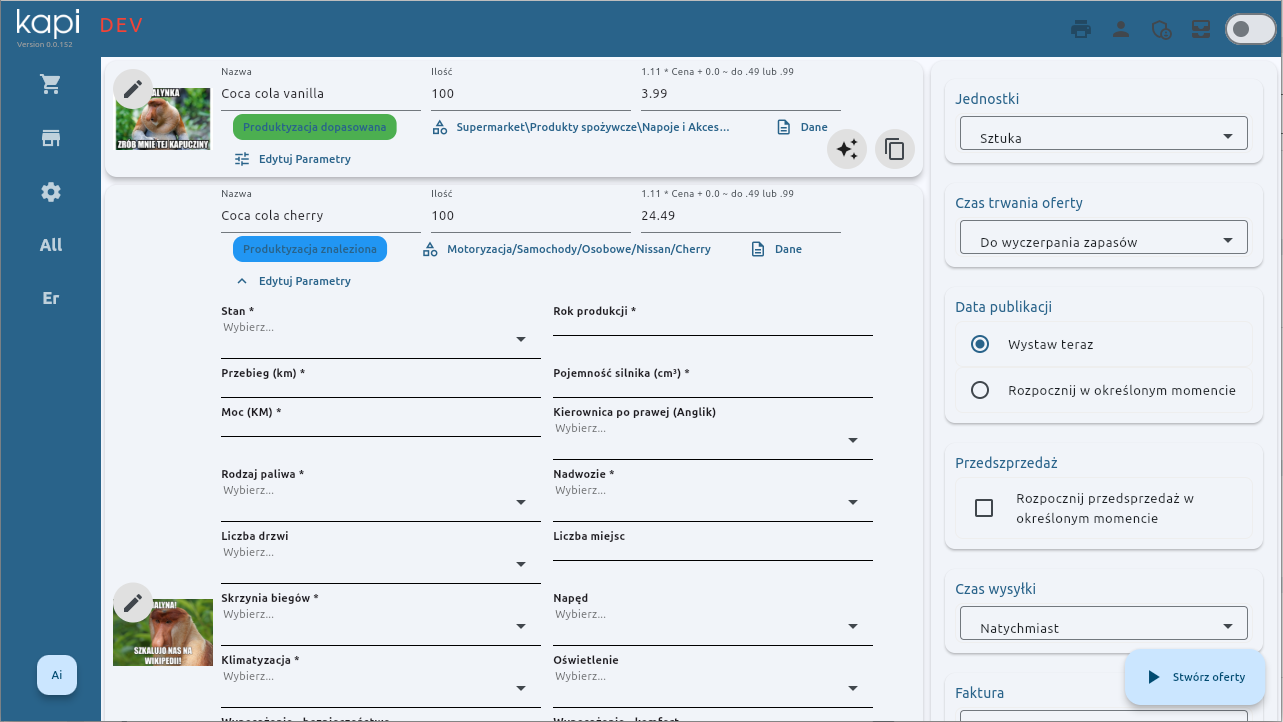Click the pencil edit icon on Coca cola cherry image
This screenshot has height=722, width=1283.
point(133,603)
